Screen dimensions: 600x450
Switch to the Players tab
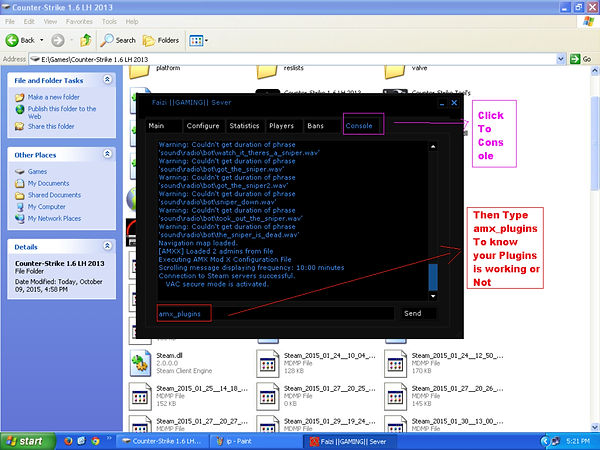click(x=282, y=126)
